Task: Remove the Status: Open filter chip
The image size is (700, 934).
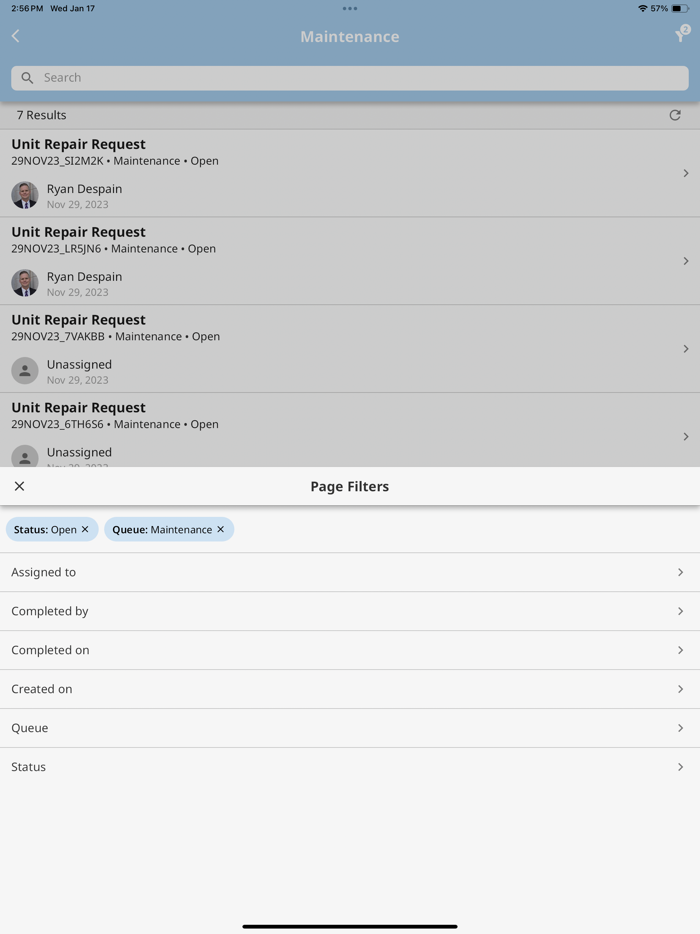Action: pos(84,529)
